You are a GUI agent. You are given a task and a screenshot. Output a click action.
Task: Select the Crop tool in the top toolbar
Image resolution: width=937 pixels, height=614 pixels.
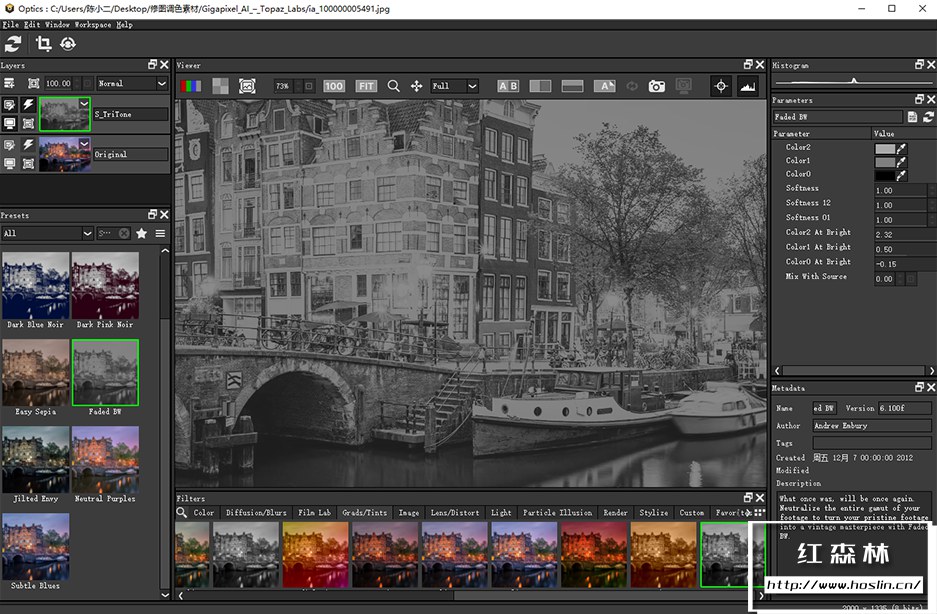pos(43,43)
